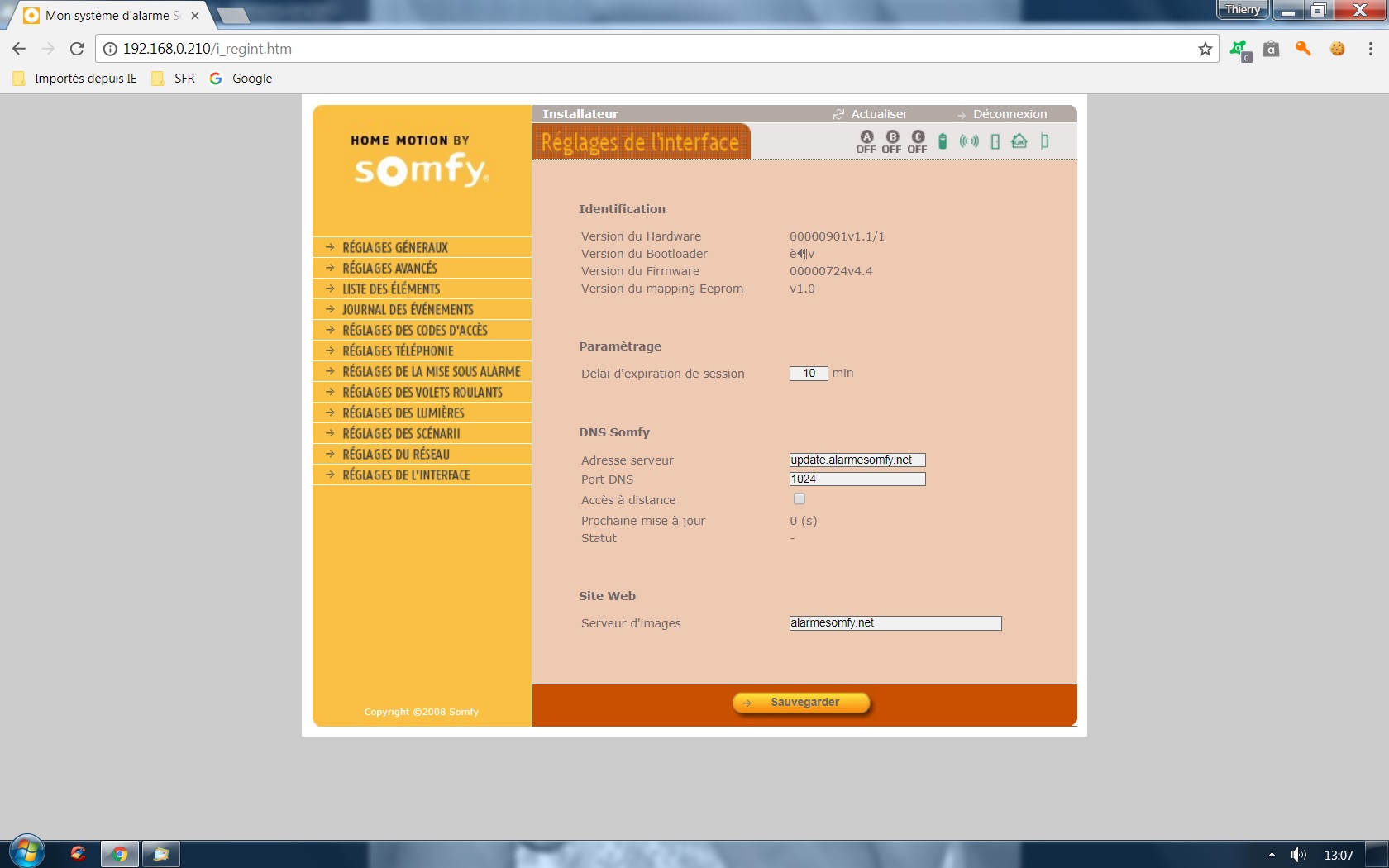The height and width of the screenshot is (868, 1389).
Task: Open Réglages du réseau menu item
Action: tap(396, 454)
